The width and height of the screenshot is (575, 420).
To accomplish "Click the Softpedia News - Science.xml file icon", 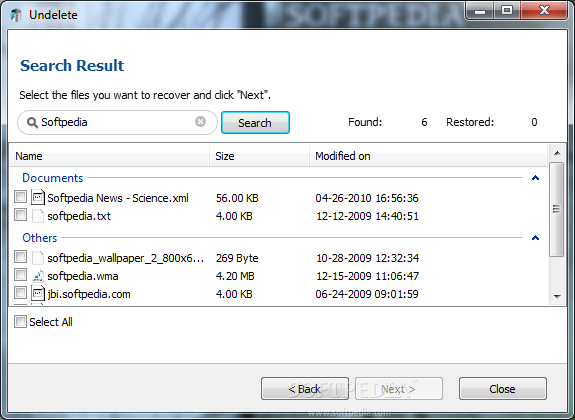I will coord(38,197).
